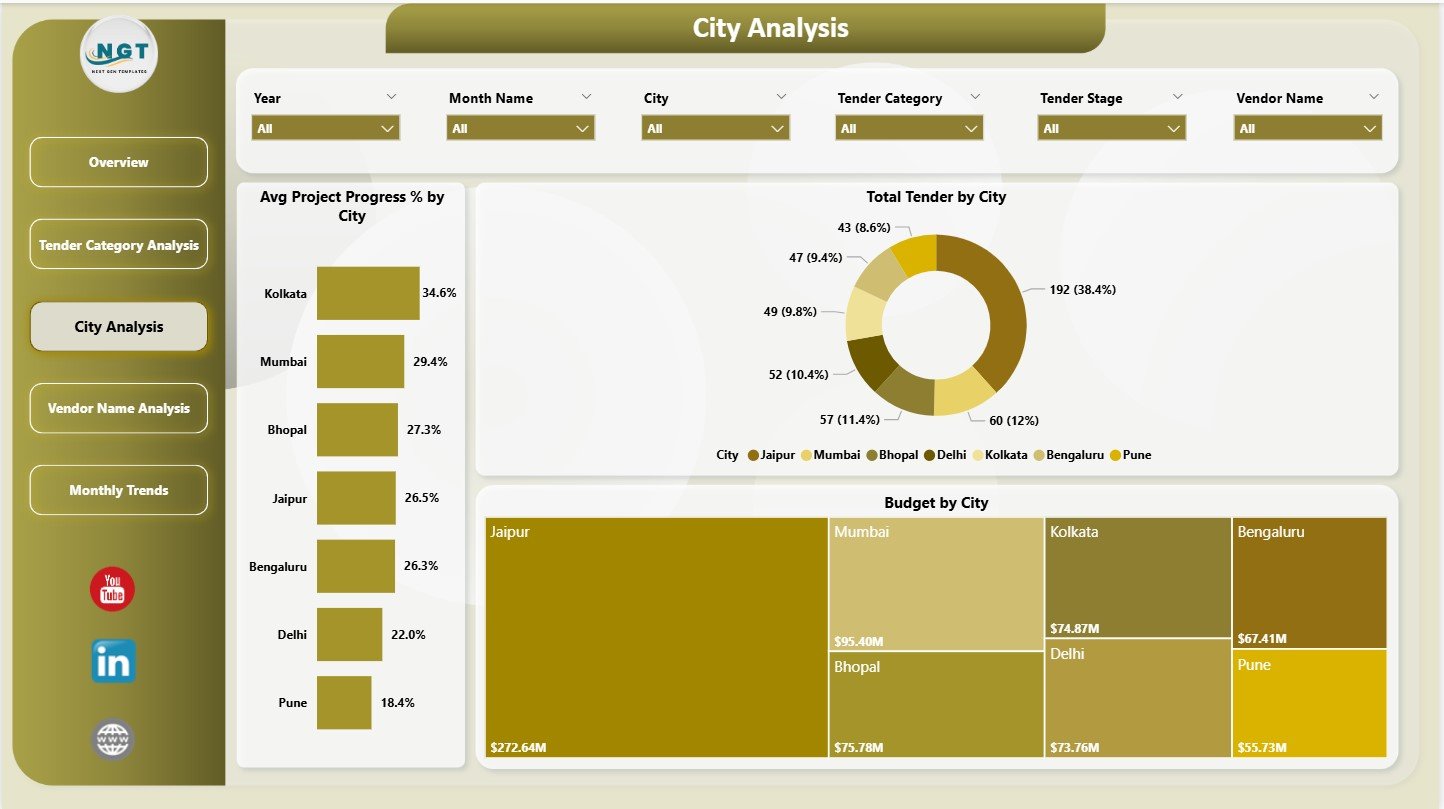Open the Year filter dropdown

[326, 128]
